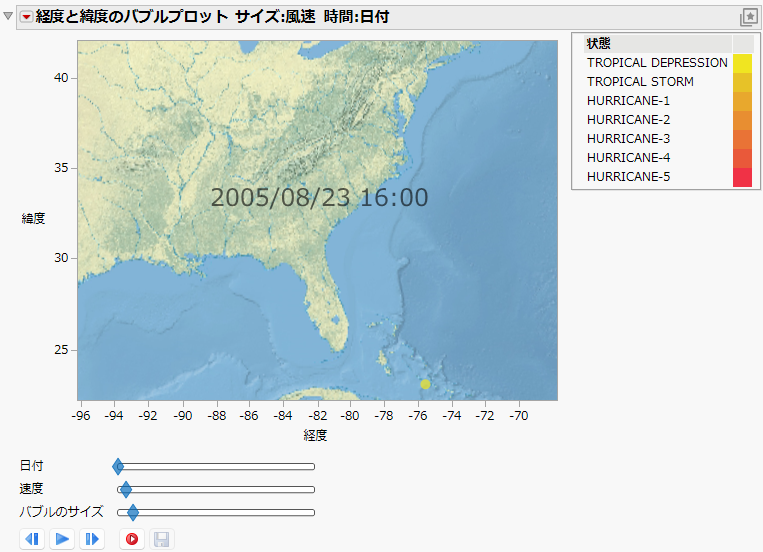Click the HURRICANE-2 legend label
This screenshot has width=763, height=552.
(x=628, y=120)
